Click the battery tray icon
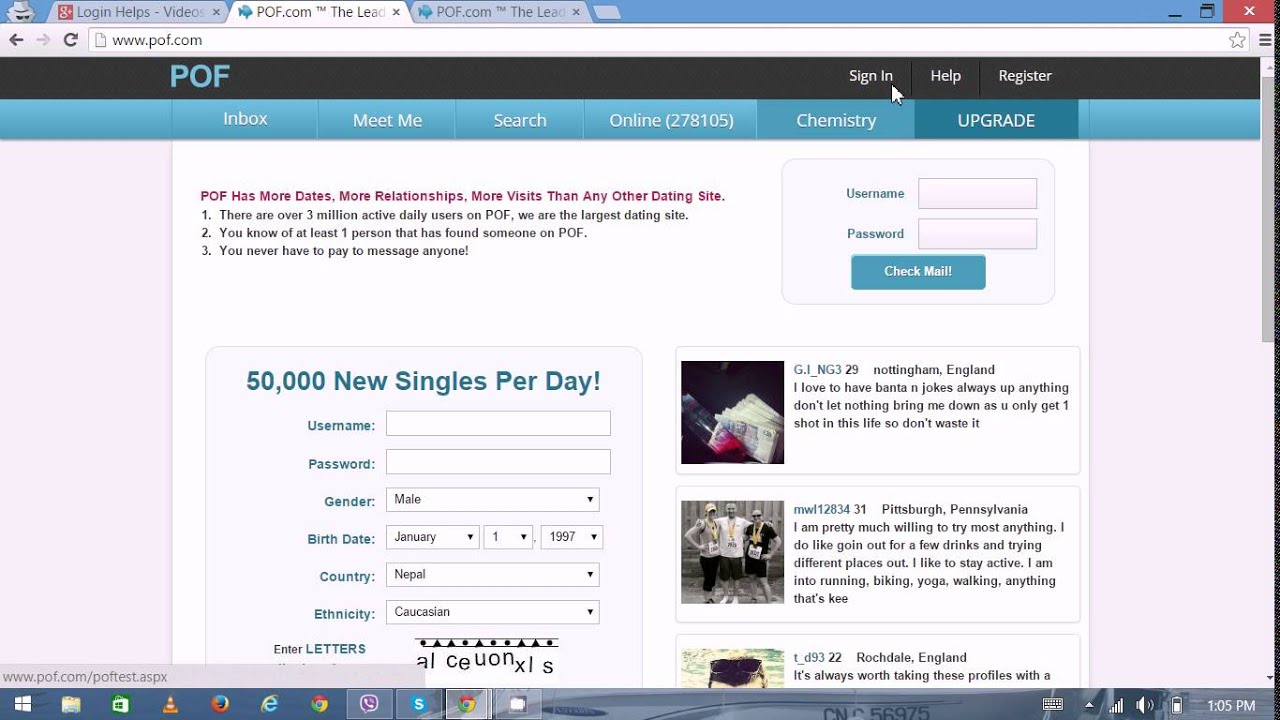1280x720 pixels. tap(1178, 705)
